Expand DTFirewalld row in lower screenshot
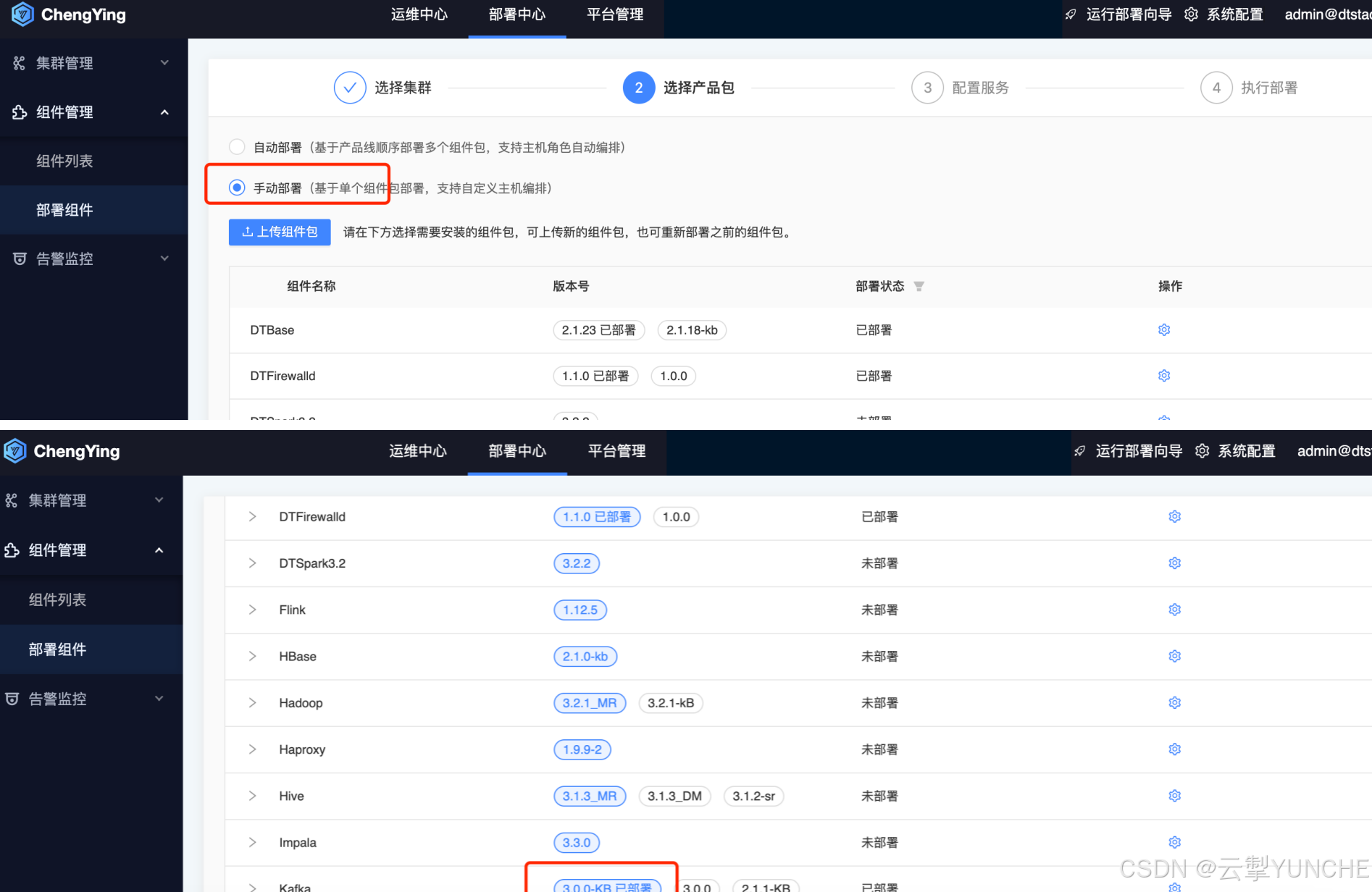 (252, 516)
